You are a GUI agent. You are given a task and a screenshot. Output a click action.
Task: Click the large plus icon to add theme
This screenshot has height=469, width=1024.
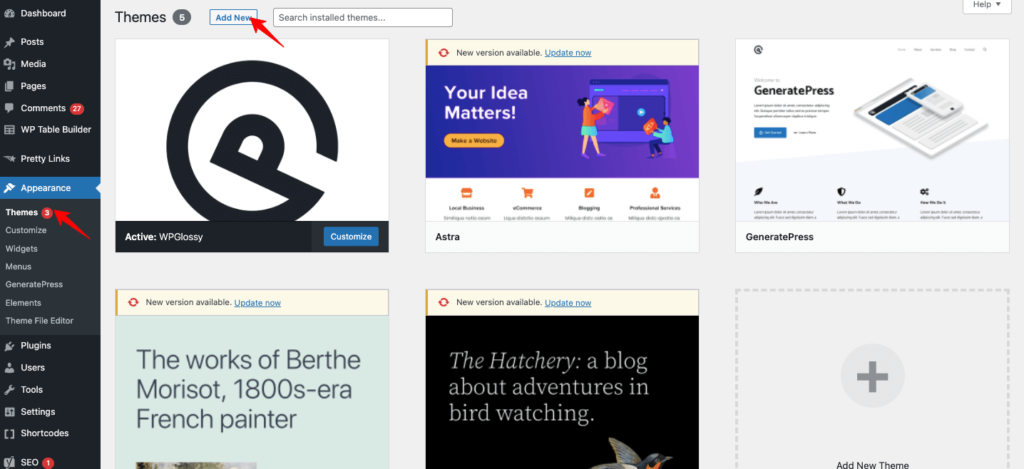[872, 376]
